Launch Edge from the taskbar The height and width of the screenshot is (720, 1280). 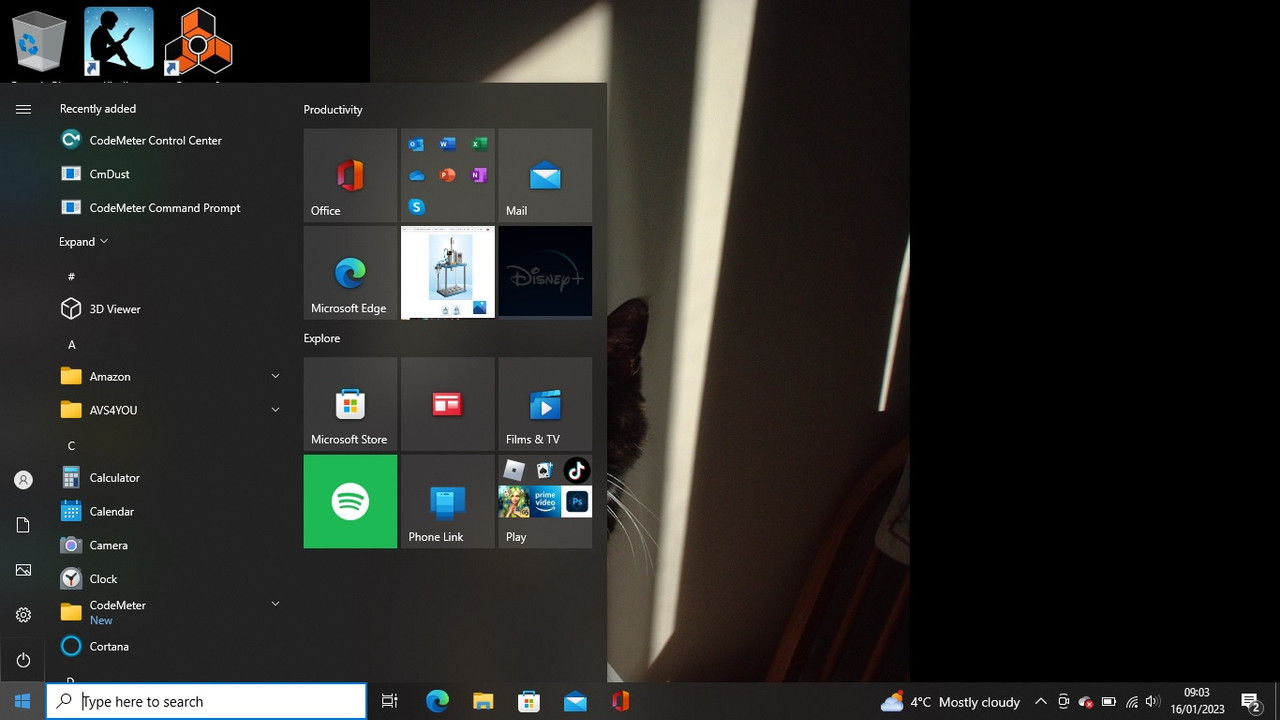tap(437, 701)
